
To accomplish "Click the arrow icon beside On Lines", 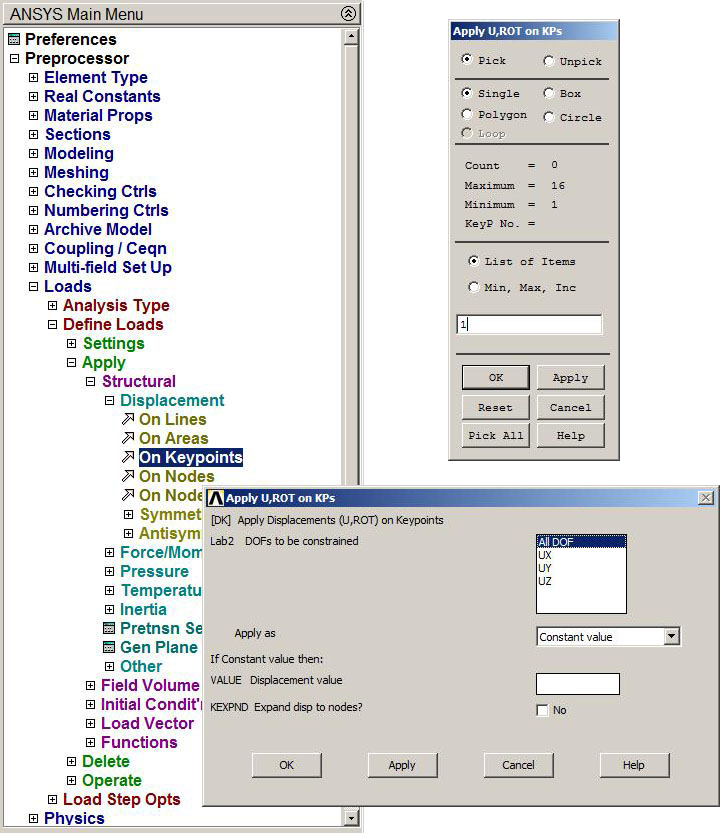I will (x=127, y=420).
